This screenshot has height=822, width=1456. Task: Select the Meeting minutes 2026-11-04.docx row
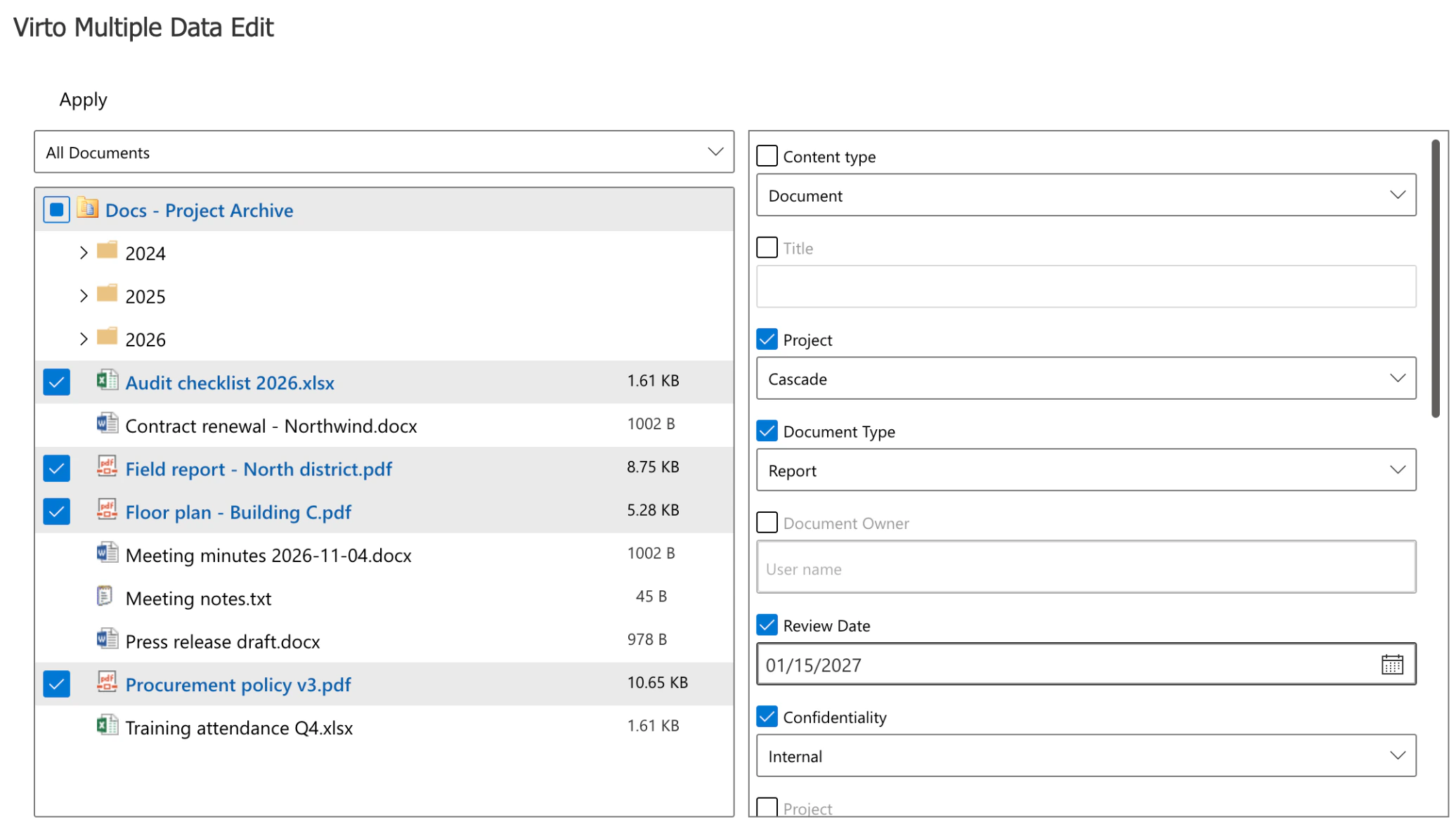[384, 554]
